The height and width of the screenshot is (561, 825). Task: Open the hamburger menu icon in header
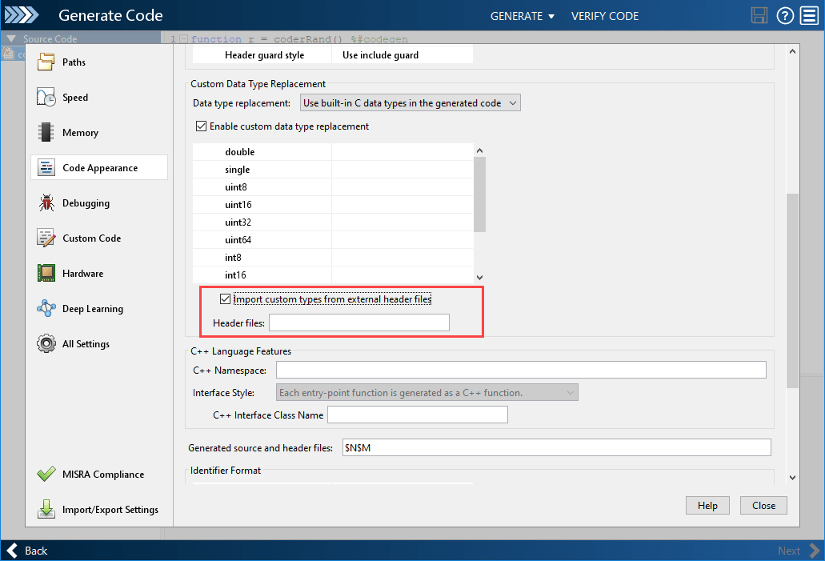coord(809,16)
